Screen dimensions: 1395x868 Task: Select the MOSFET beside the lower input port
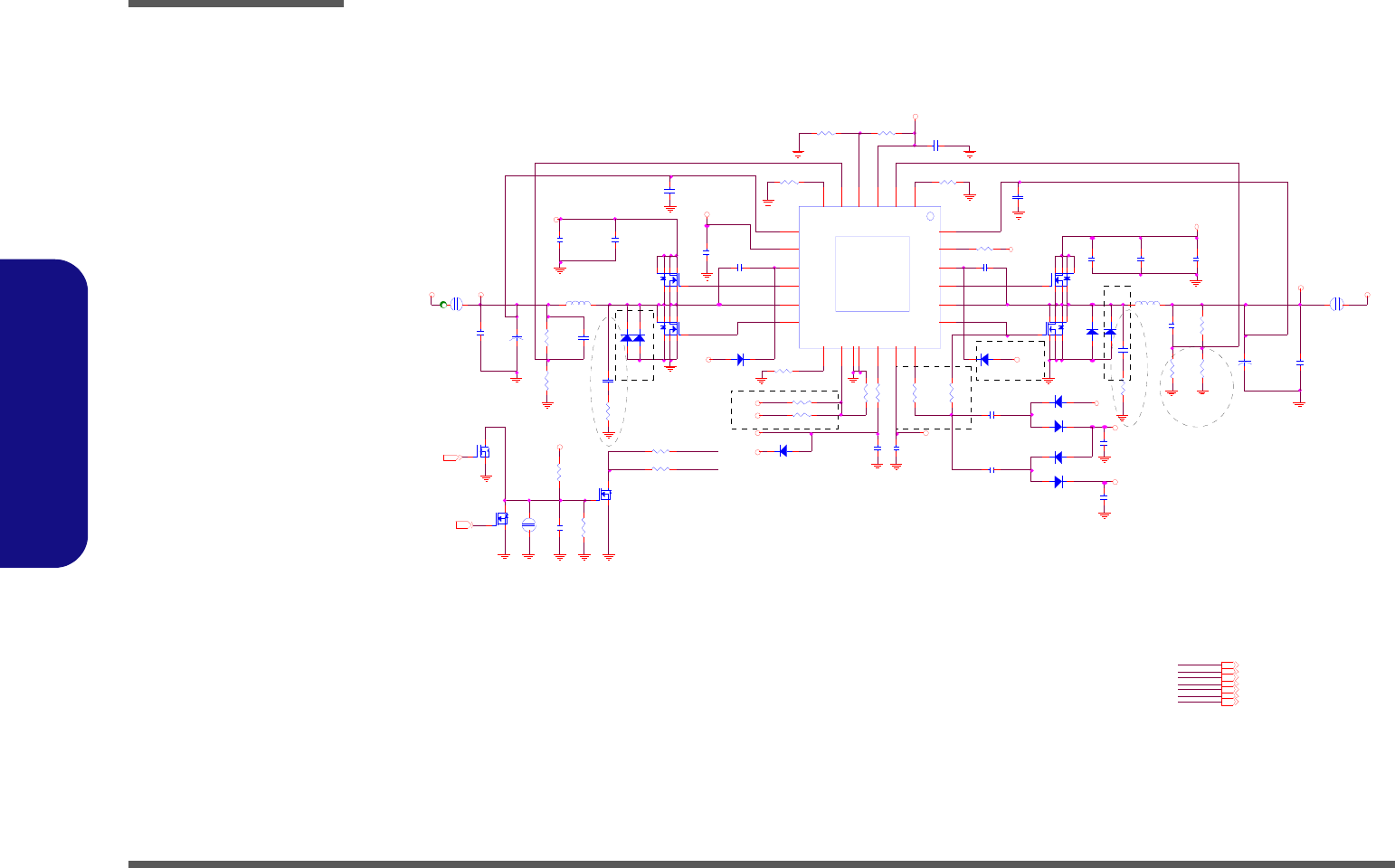(x=501, y=519)
